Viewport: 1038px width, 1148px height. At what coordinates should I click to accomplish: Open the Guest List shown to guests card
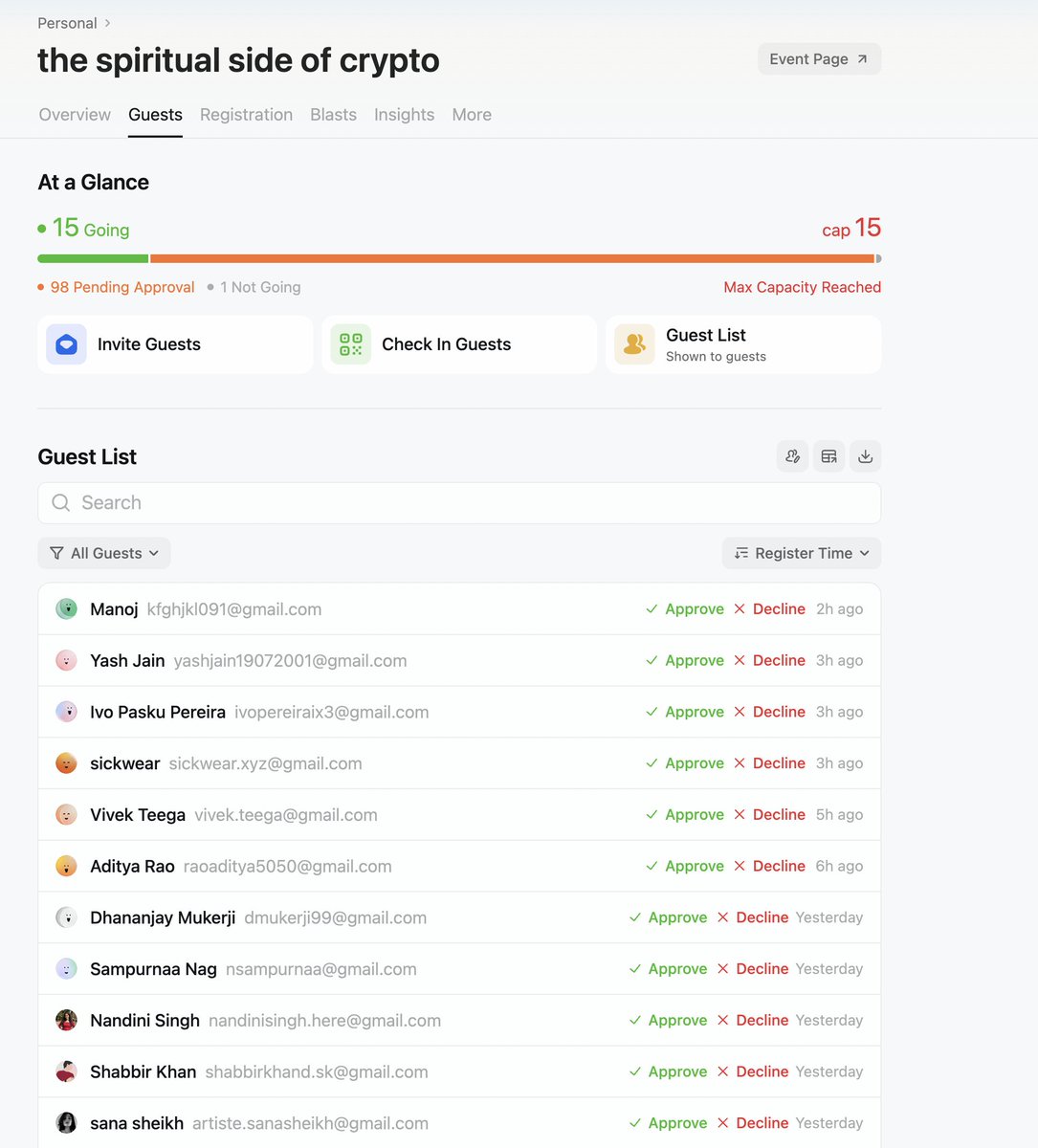(x=743, y=344)
